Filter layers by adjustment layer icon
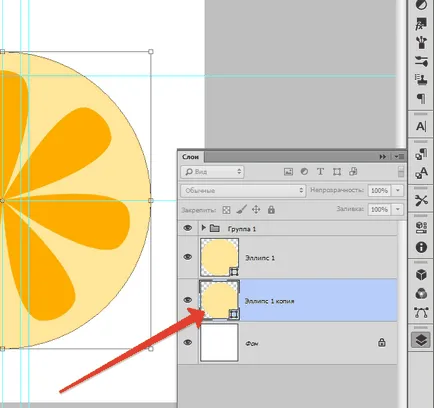434x408 pixels. coord(304,171)
